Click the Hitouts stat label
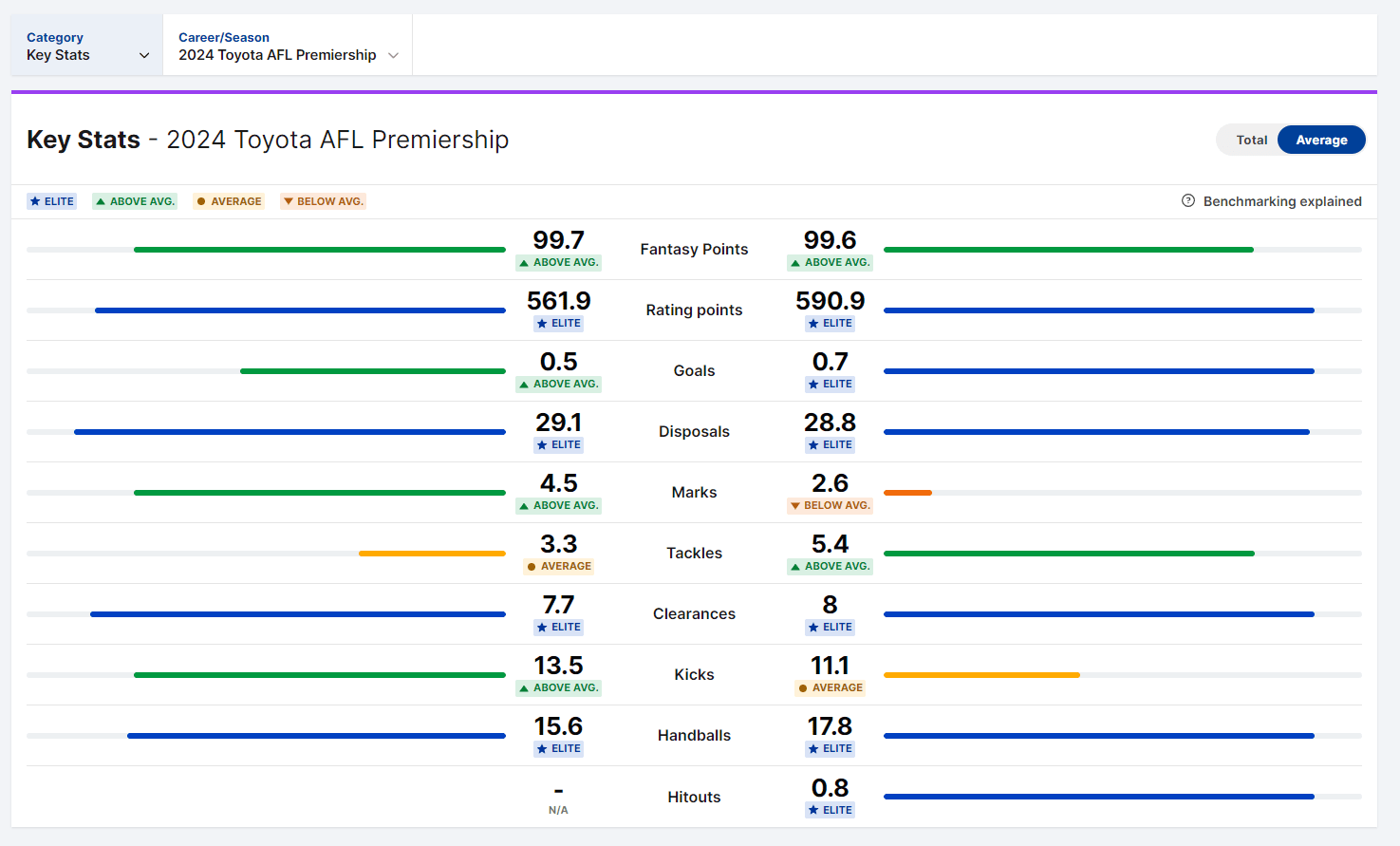This screenshot has width=1400, height=846. tap(694, 797)
